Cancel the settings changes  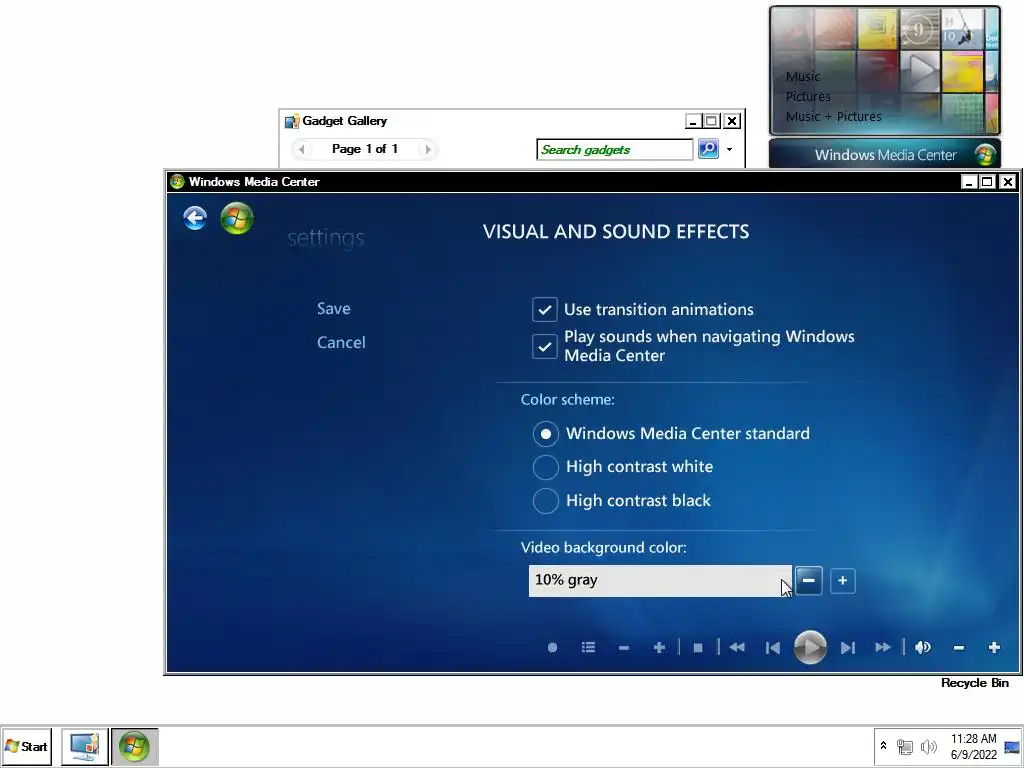[341, 342]
